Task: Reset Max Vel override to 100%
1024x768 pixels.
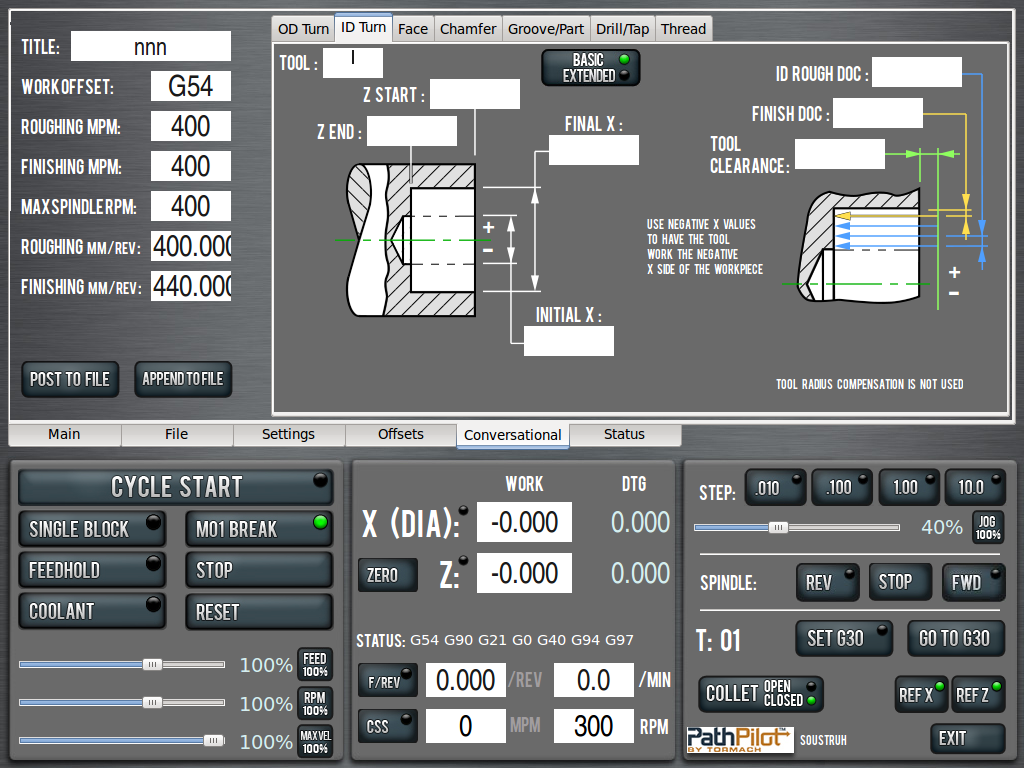Action: (x=315, y=742)
